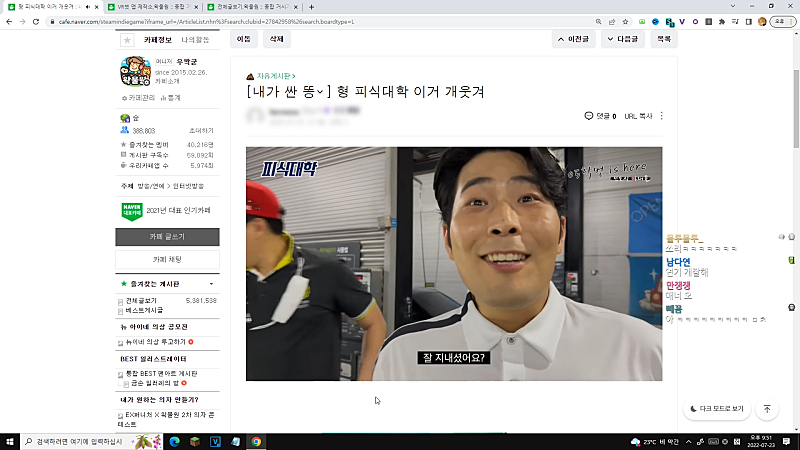Viewport: 800px width, 450px height.
Task: Toggle 다크 모드로 보기 dark mode
Action: click(x=717, y=409)
